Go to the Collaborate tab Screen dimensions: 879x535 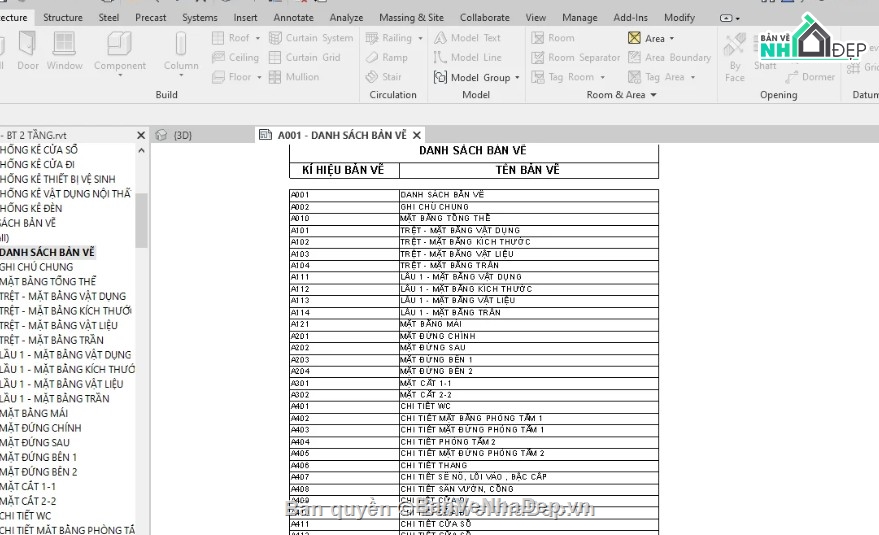(484, 17)
